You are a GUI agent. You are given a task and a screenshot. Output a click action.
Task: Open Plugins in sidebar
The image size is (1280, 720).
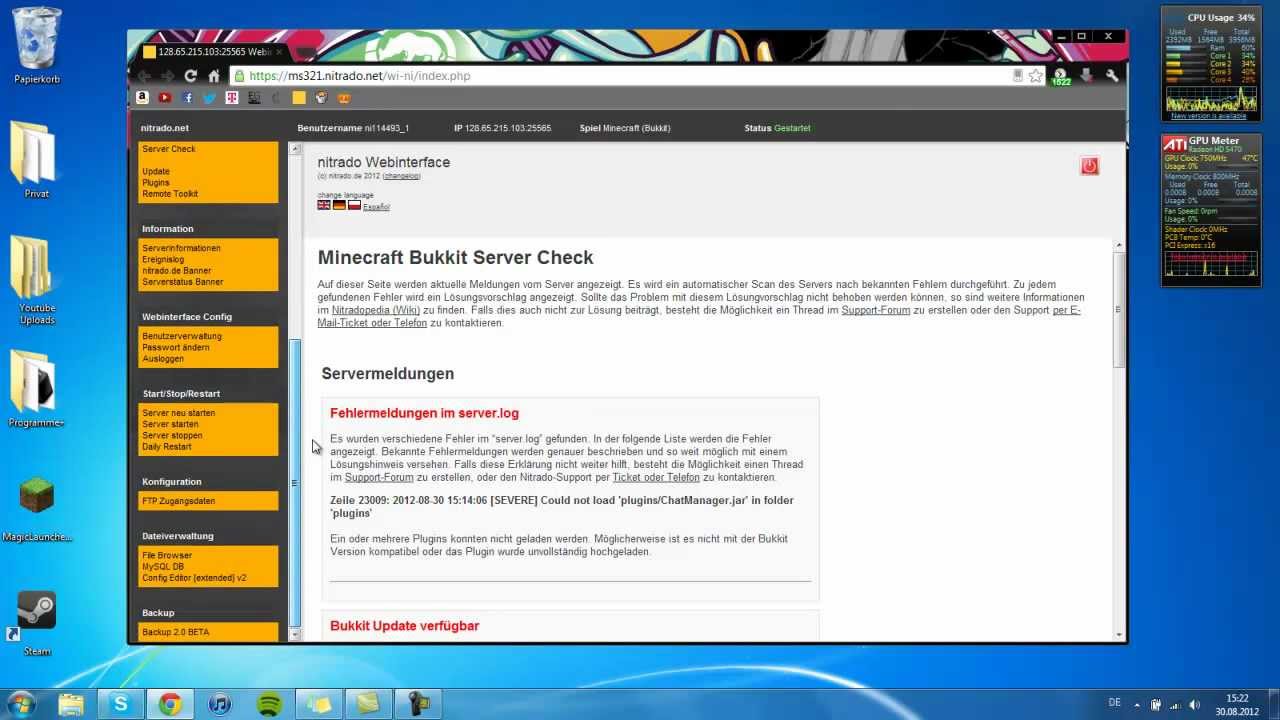tap(156, 183)
